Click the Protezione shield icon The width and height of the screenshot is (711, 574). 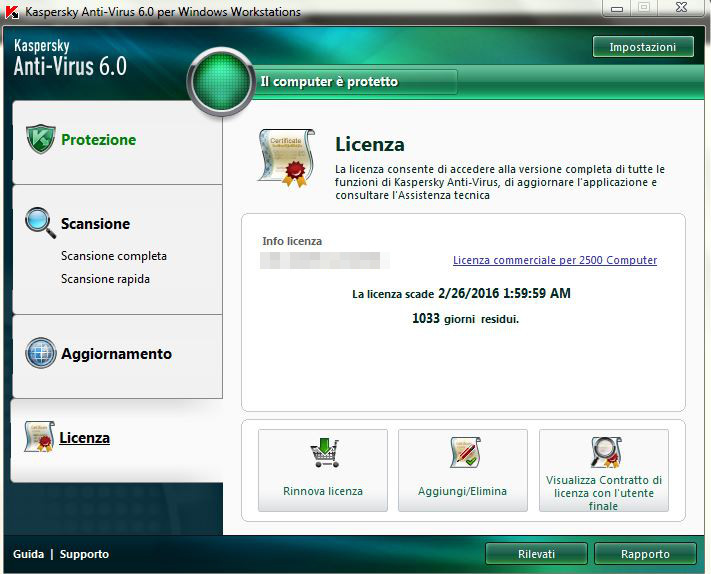click(x=40, y=140)
